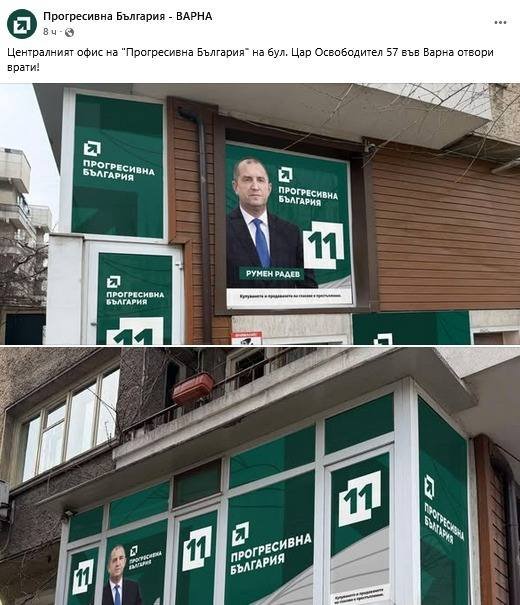Click the globe public audience icon
The height and width of the screenshot is (605, 520).
click(69, 32)
